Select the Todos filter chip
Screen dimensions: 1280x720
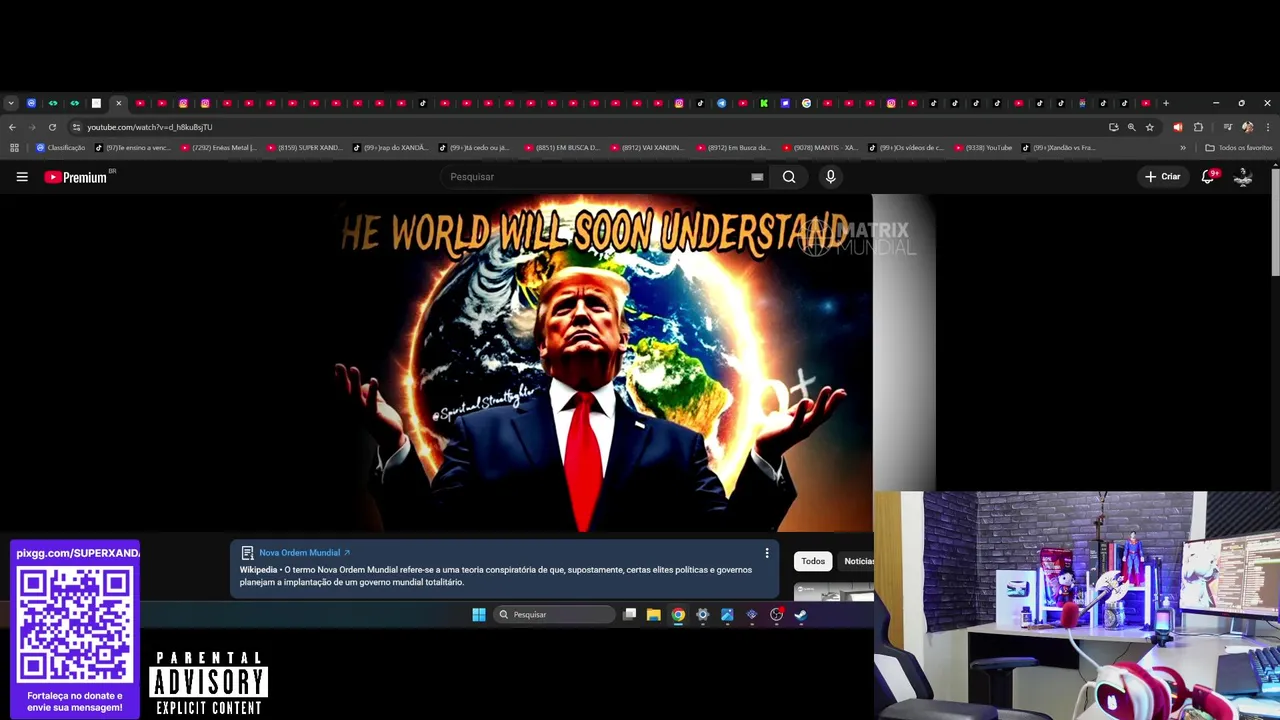click(x=813, y=562)
